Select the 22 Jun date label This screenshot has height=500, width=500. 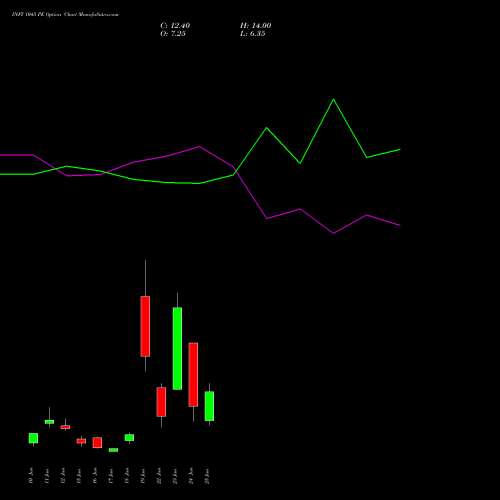tap(159, 476)
